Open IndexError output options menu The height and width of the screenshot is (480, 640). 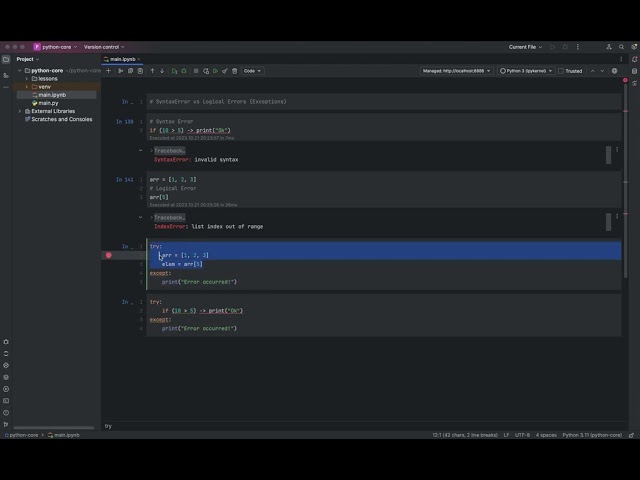click(617, 216)
